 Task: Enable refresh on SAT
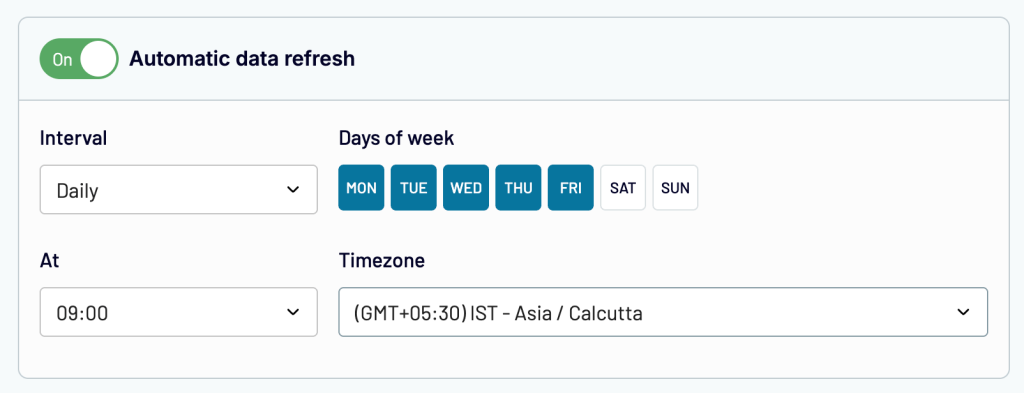point(623,187)
